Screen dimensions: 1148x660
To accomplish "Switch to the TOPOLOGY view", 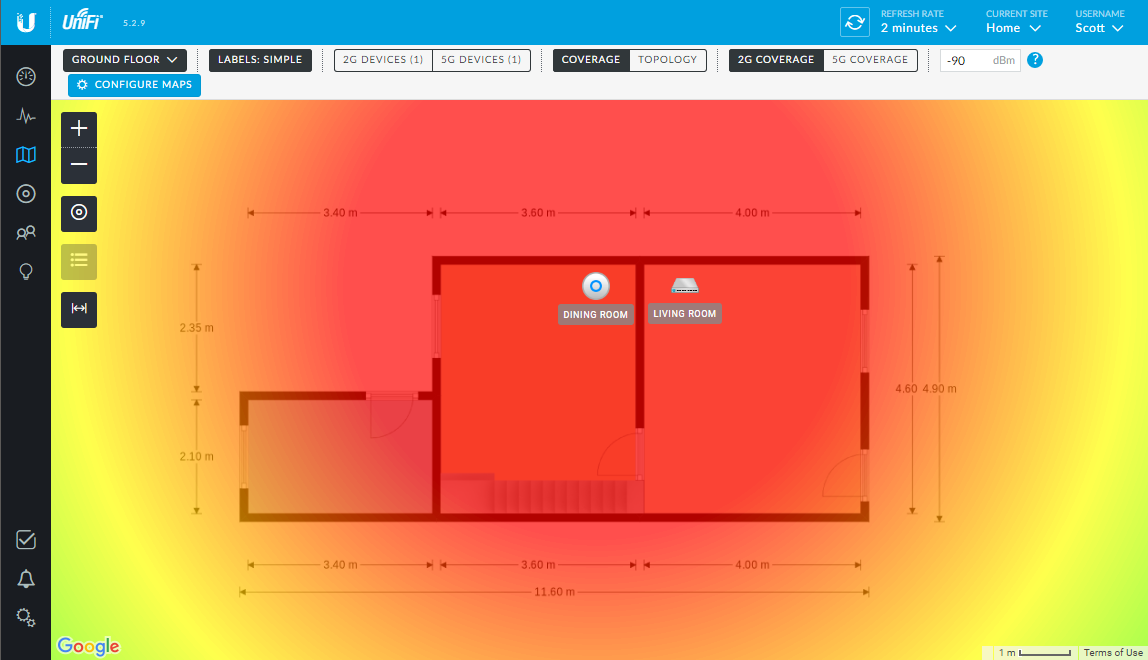I will coord(667,60).
